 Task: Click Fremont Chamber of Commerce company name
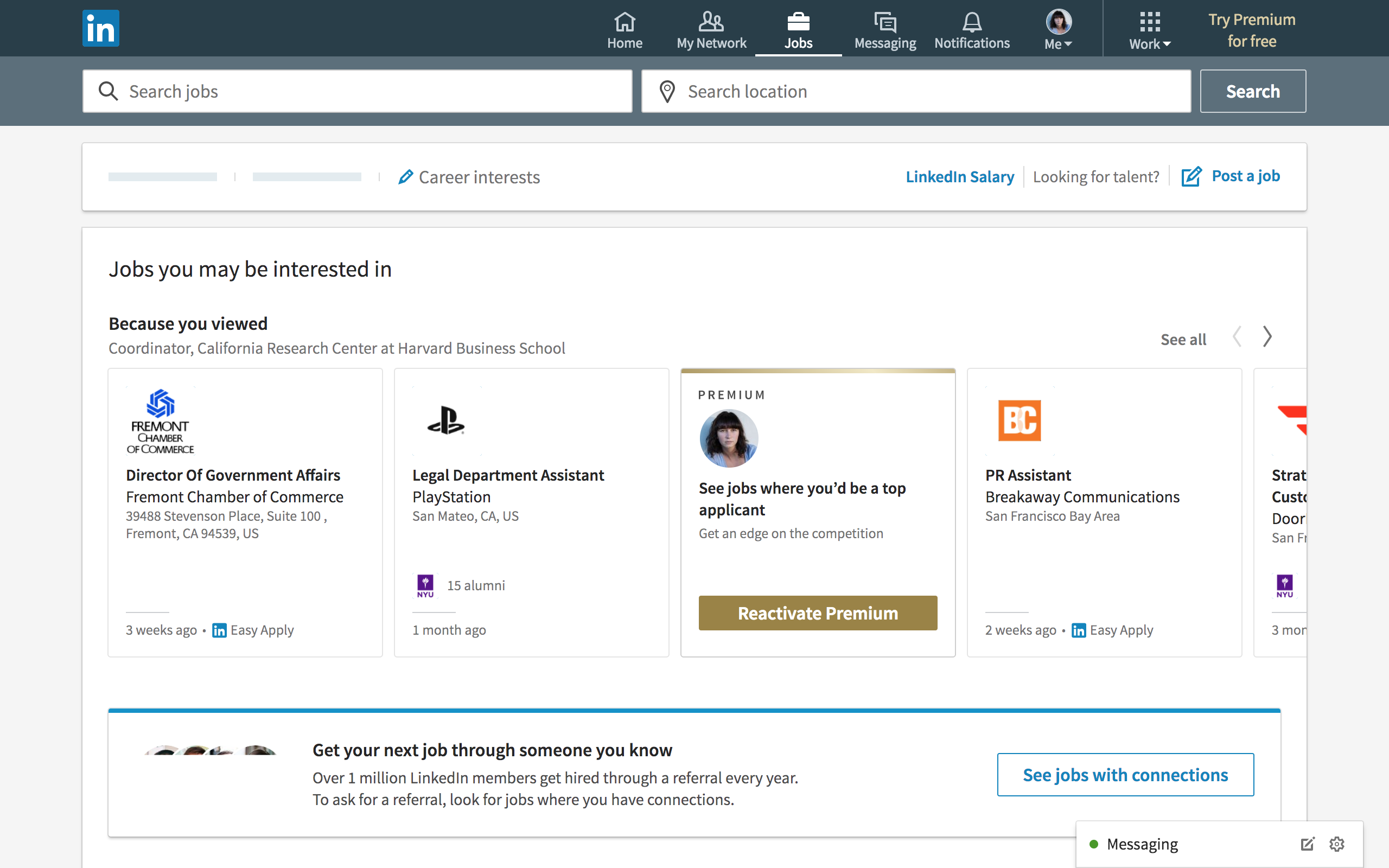(x=235, y=496)
